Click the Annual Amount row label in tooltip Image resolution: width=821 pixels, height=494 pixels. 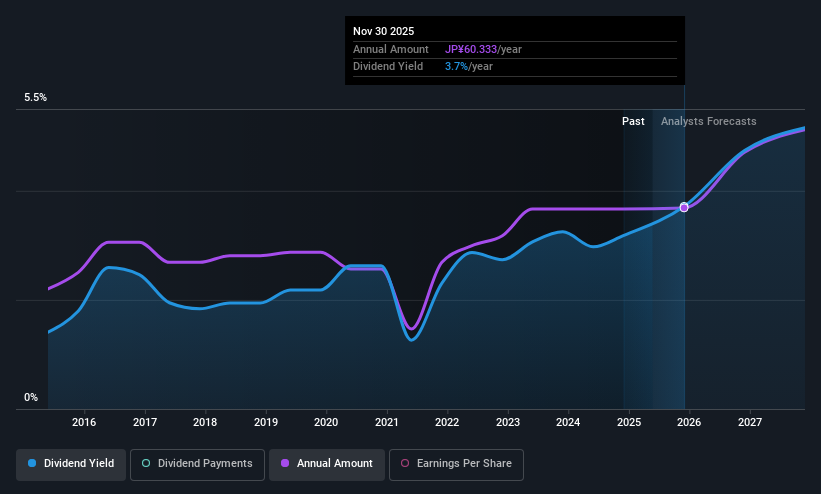(x=391, y=49)
